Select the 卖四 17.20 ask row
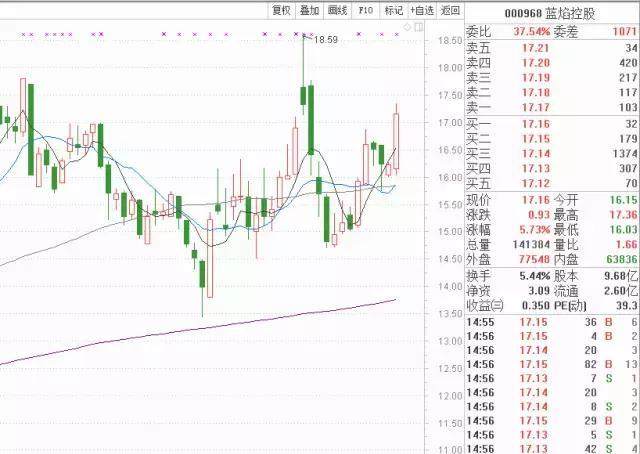This screenshot has width=640, height=454. pyautogui.click(x=552, y=63)
